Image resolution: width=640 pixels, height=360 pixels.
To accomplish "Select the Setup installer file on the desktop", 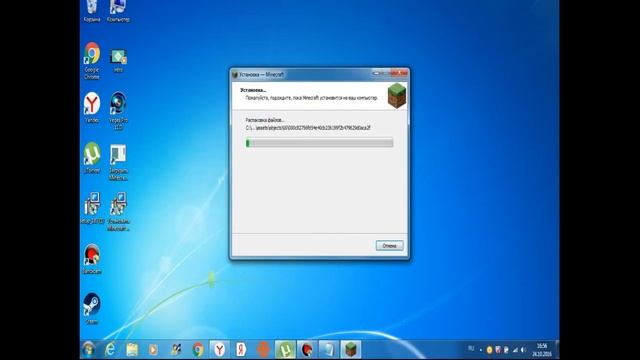I will (92, 208).
